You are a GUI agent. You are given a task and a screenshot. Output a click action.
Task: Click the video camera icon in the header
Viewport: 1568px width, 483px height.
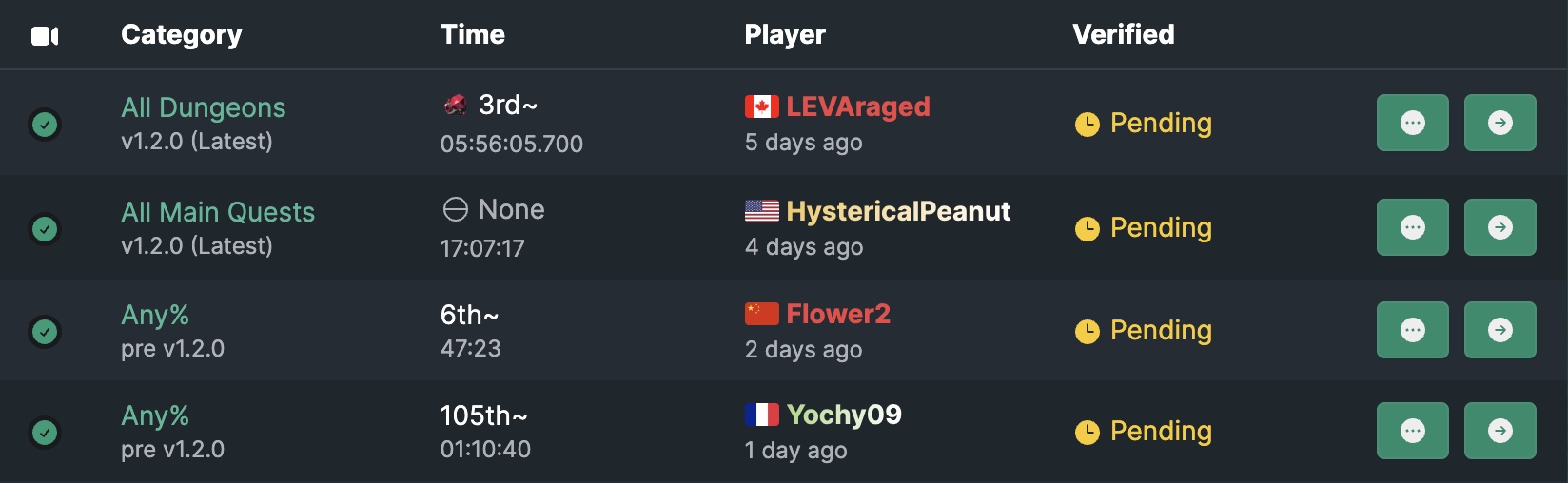tap(45, 36)
